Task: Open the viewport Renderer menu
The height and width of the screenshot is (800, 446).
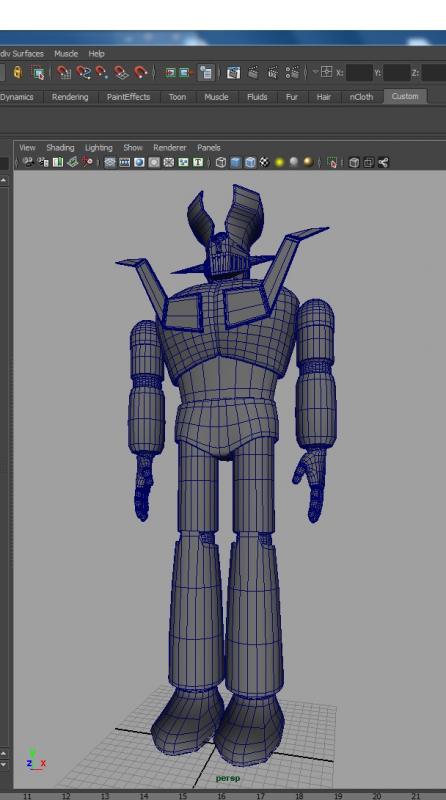Action: tap(169, 147)
